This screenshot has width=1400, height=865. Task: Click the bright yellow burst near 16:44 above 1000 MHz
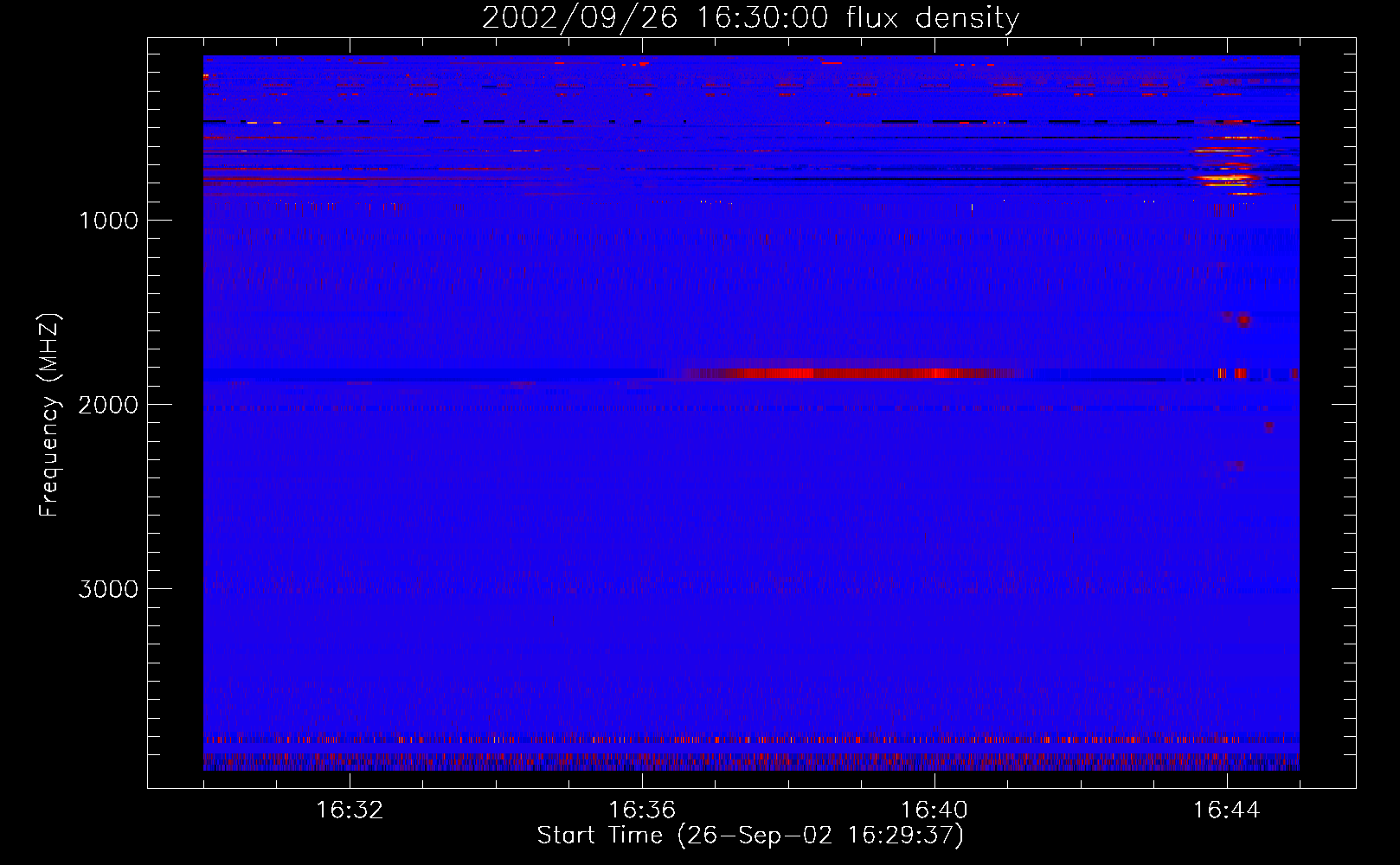click(x=1227, y=179)
